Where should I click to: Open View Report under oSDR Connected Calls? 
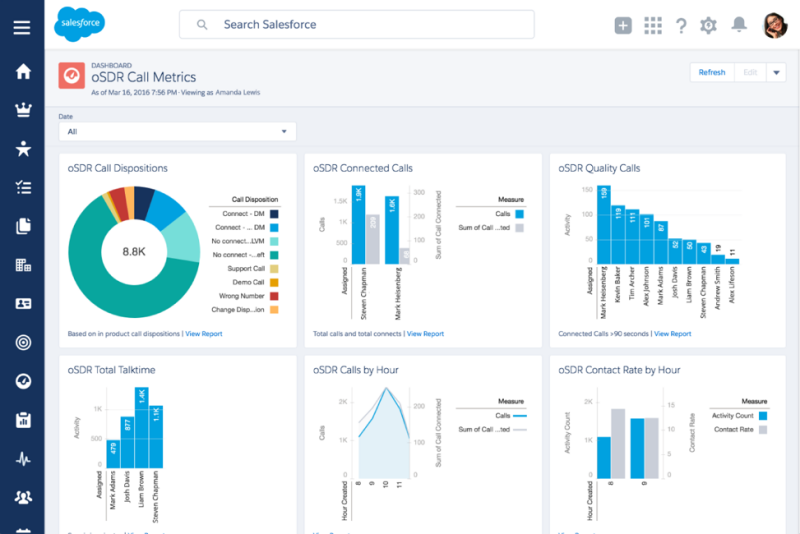425,334
